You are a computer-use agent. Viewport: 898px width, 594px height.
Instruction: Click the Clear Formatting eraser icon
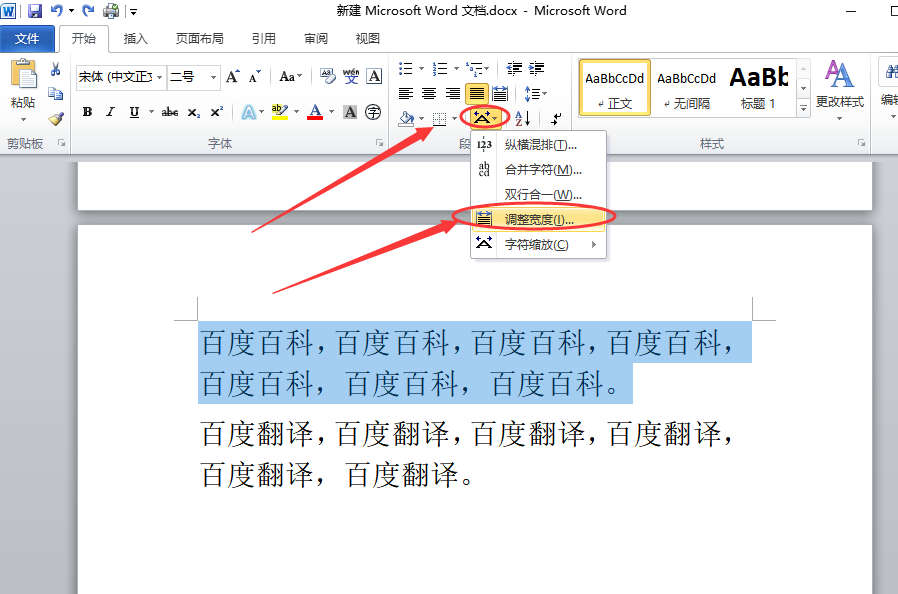[x=328, y=76]
